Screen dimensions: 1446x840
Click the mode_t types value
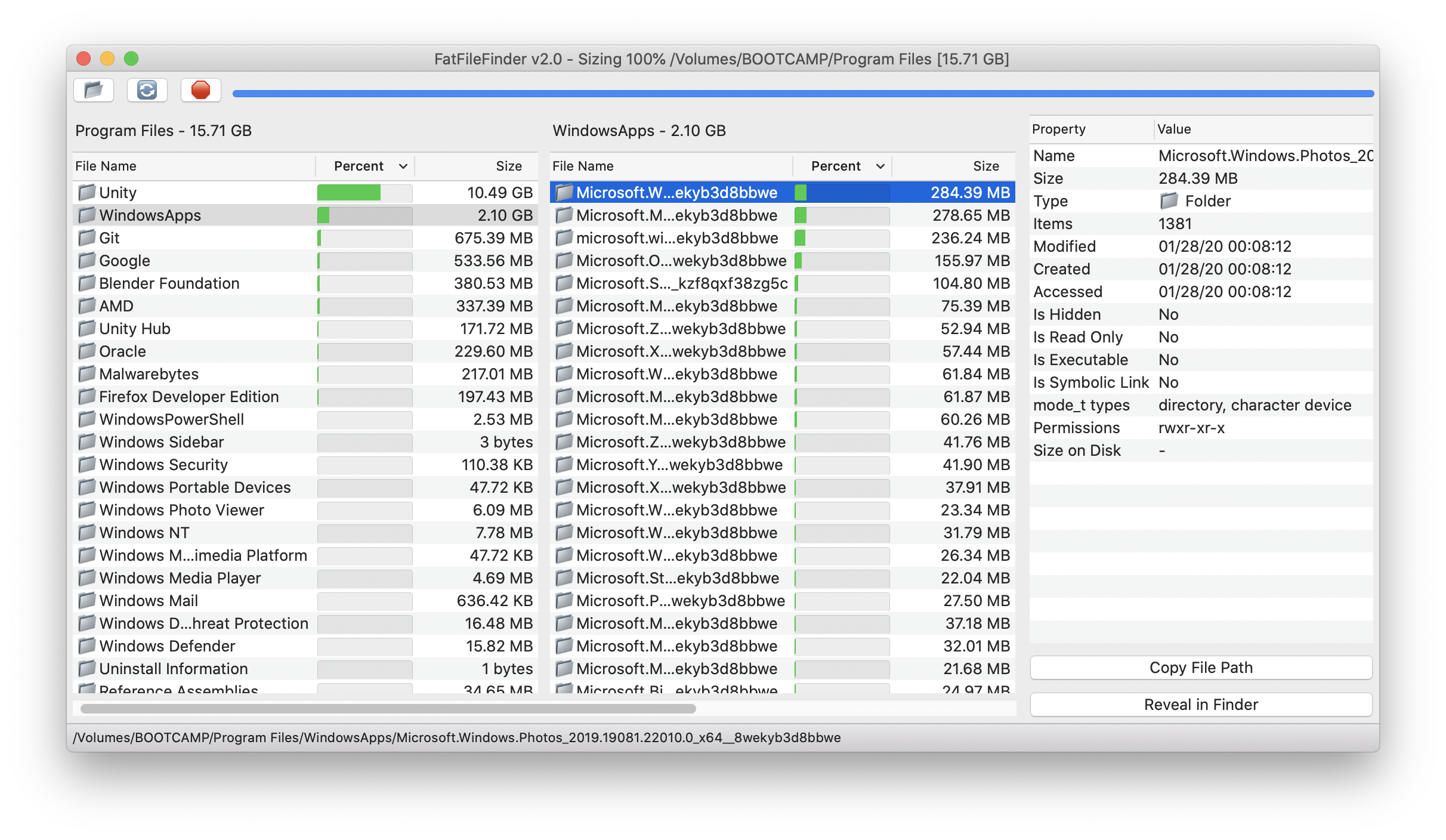[x=1255, y=404]
